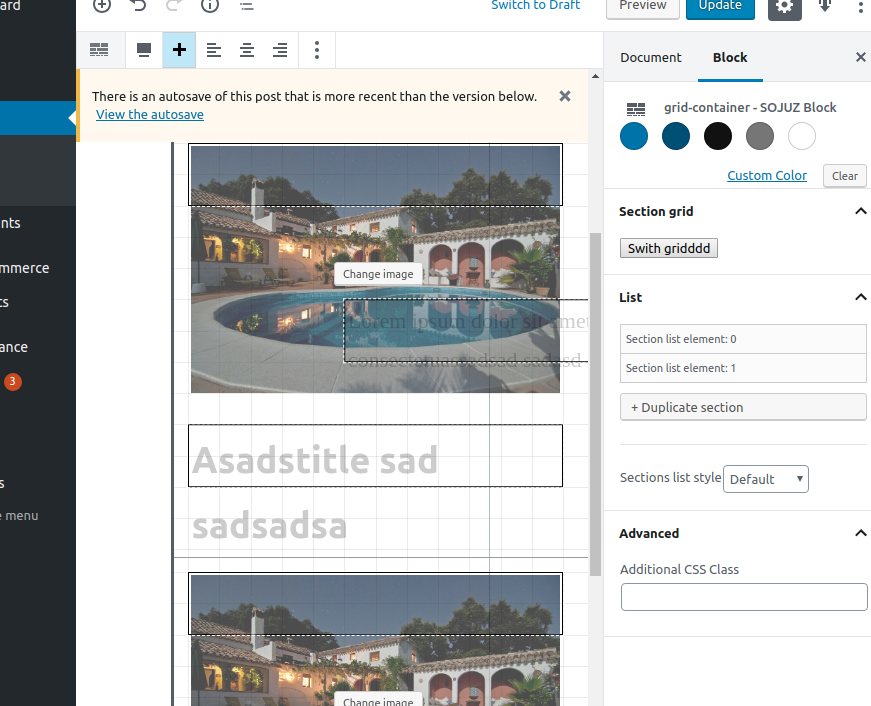Align text center
871x706 pixels.
click(x=247, y=50)
